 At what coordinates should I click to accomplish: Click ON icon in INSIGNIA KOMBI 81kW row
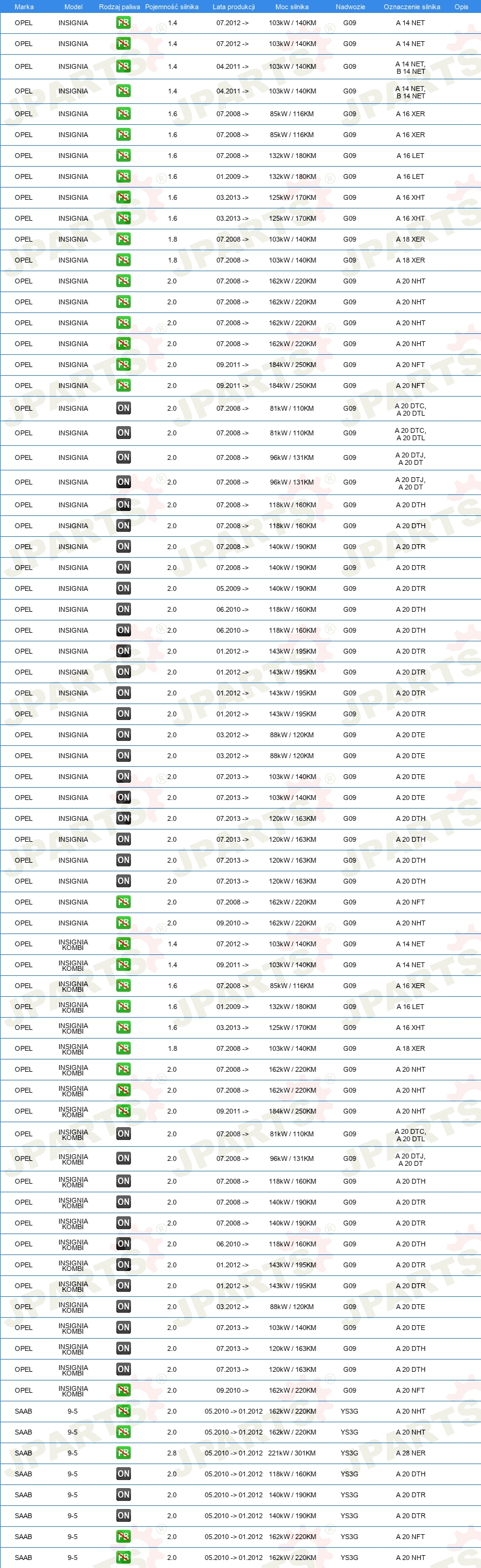click(124, 1134)
